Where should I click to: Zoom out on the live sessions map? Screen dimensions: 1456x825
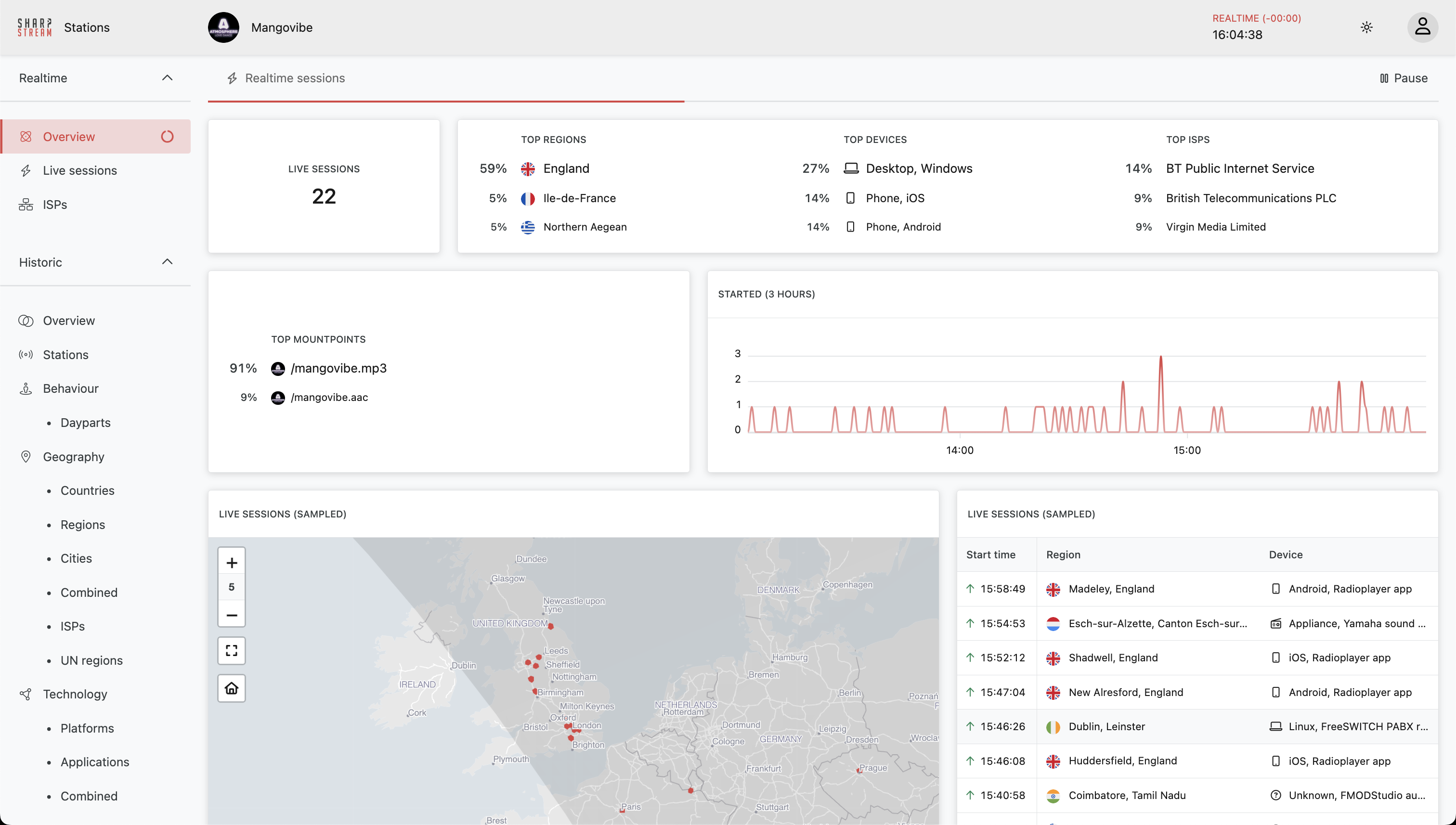point(231,615)
